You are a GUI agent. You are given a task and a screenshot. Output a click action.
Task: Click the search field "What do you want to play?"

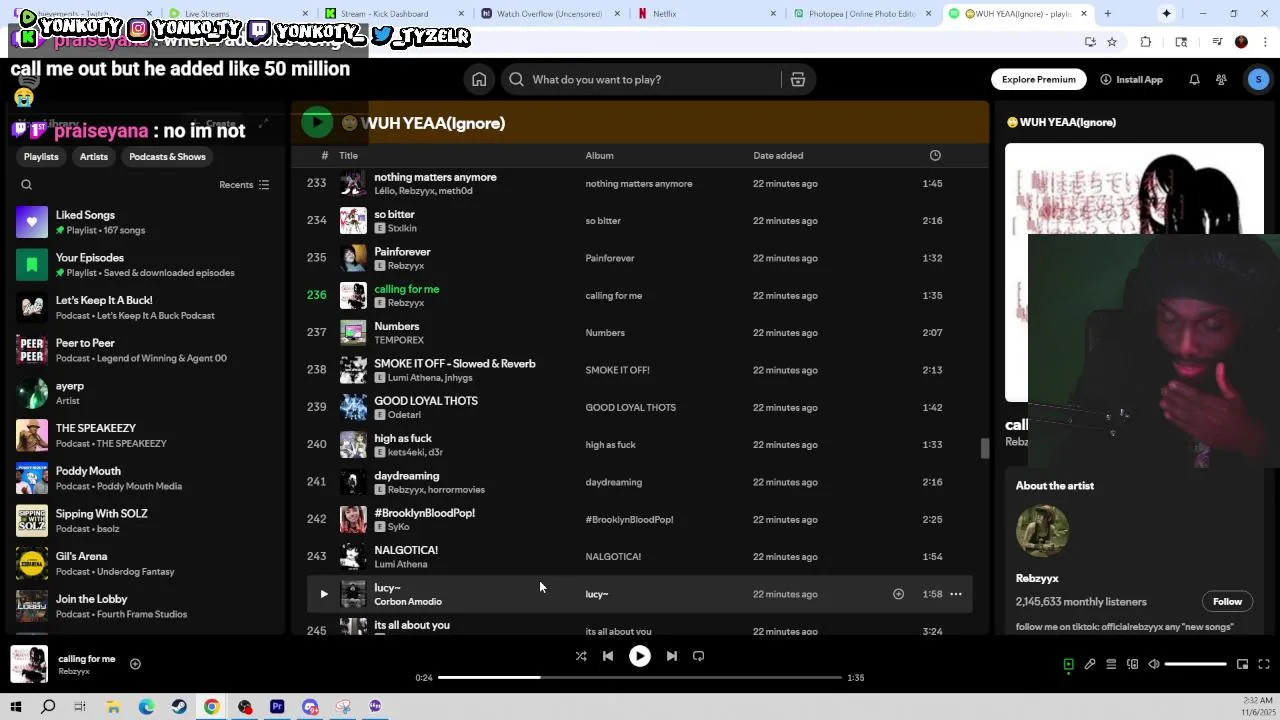(640, 80)
